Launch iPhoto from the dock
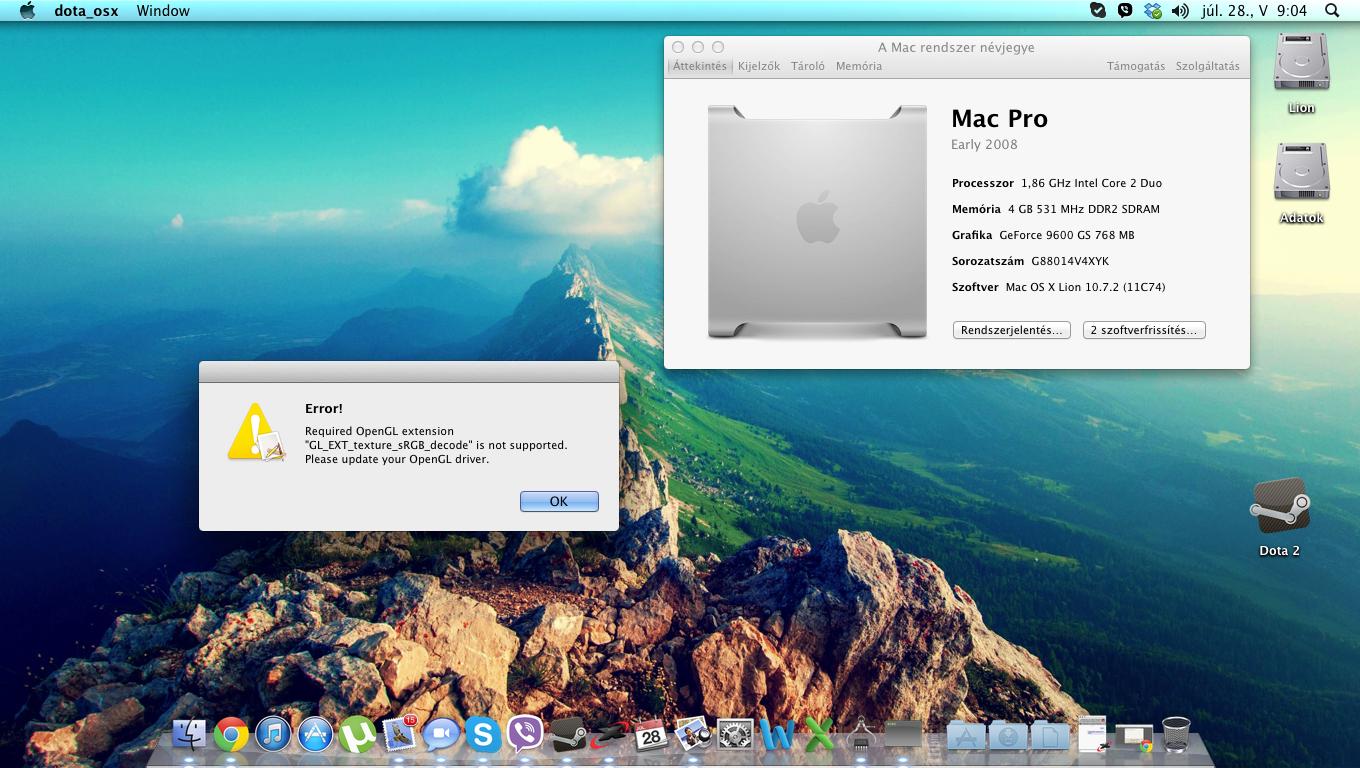The image size is (1360, 768). (693, 735)
